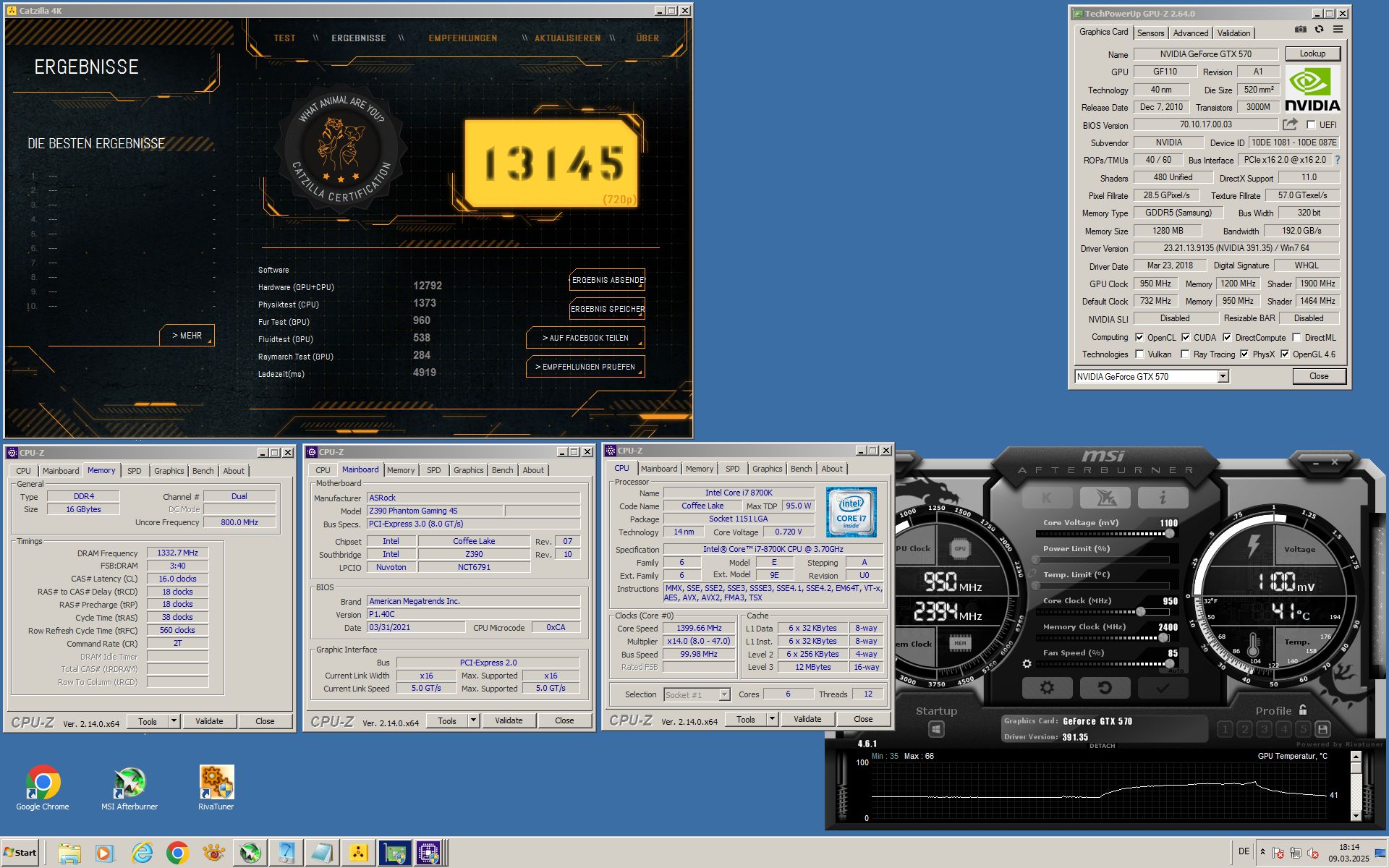Switch to GPU-Z Advanced tab
1389x868 pixels.
point(1190,33)
